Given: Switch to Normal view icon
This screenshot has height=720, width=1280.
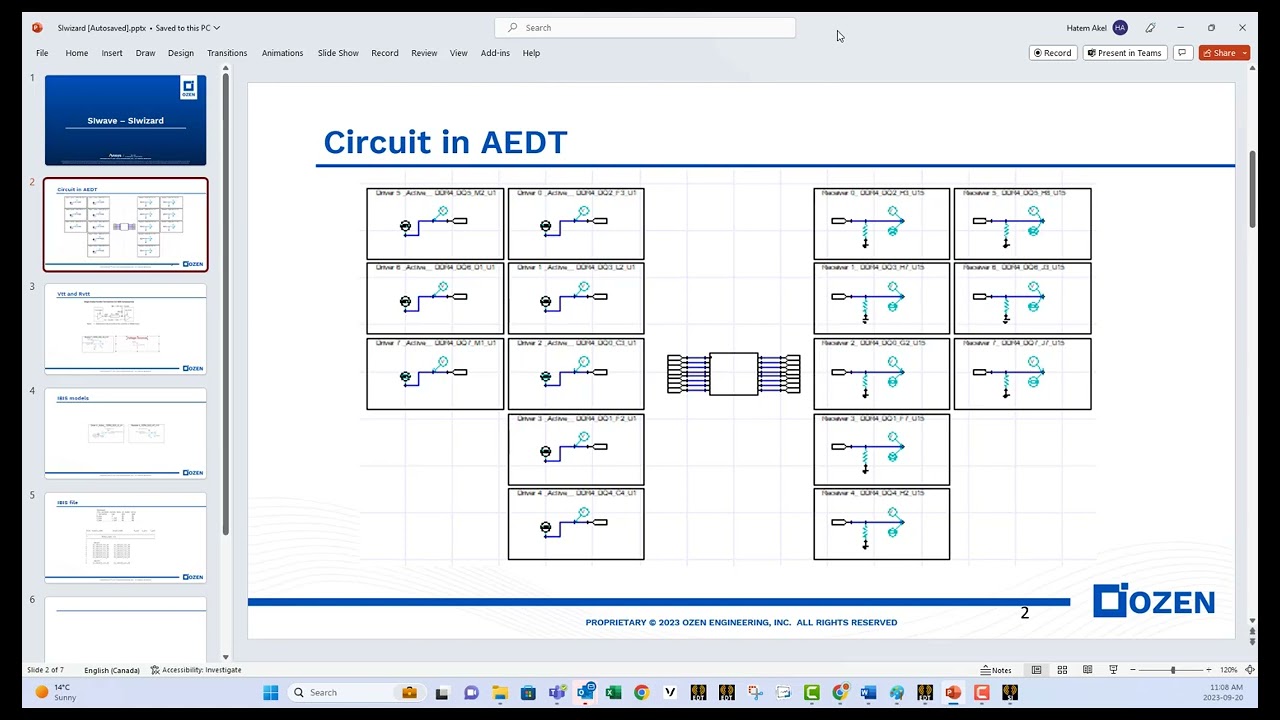Looking at the screenshot, I should click(1037, 670).
